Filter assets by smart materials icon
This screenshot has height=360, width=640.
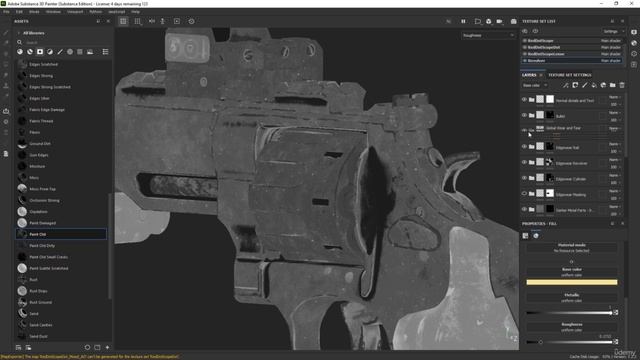pos(30,52)
